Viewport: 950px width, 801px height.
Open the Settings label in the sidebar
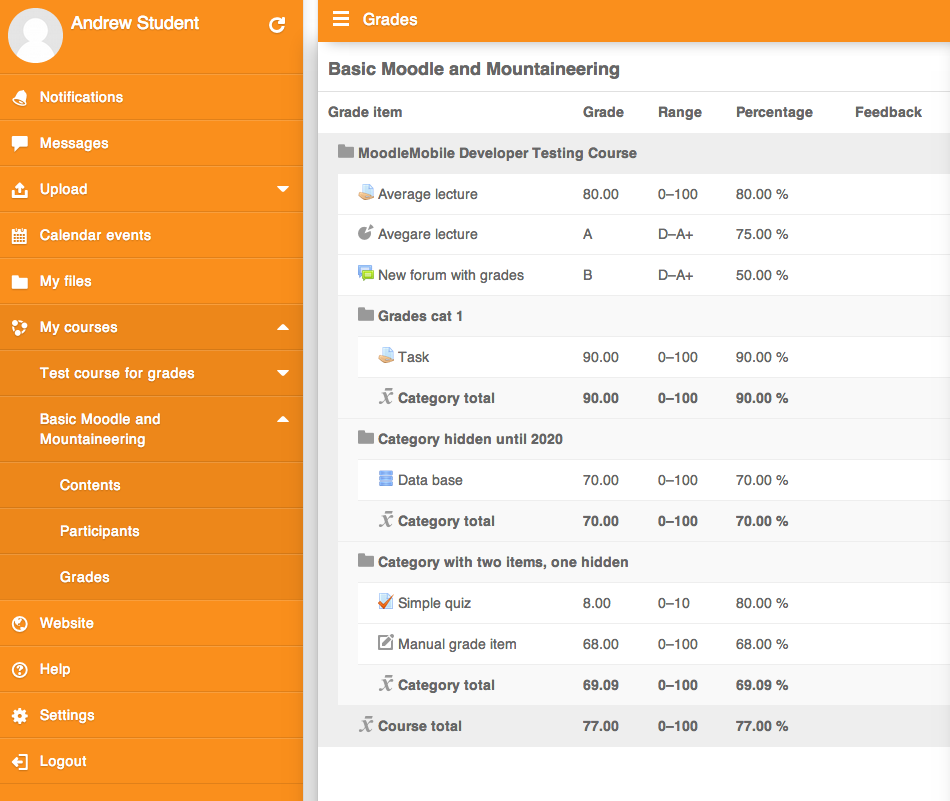(67, 716)
